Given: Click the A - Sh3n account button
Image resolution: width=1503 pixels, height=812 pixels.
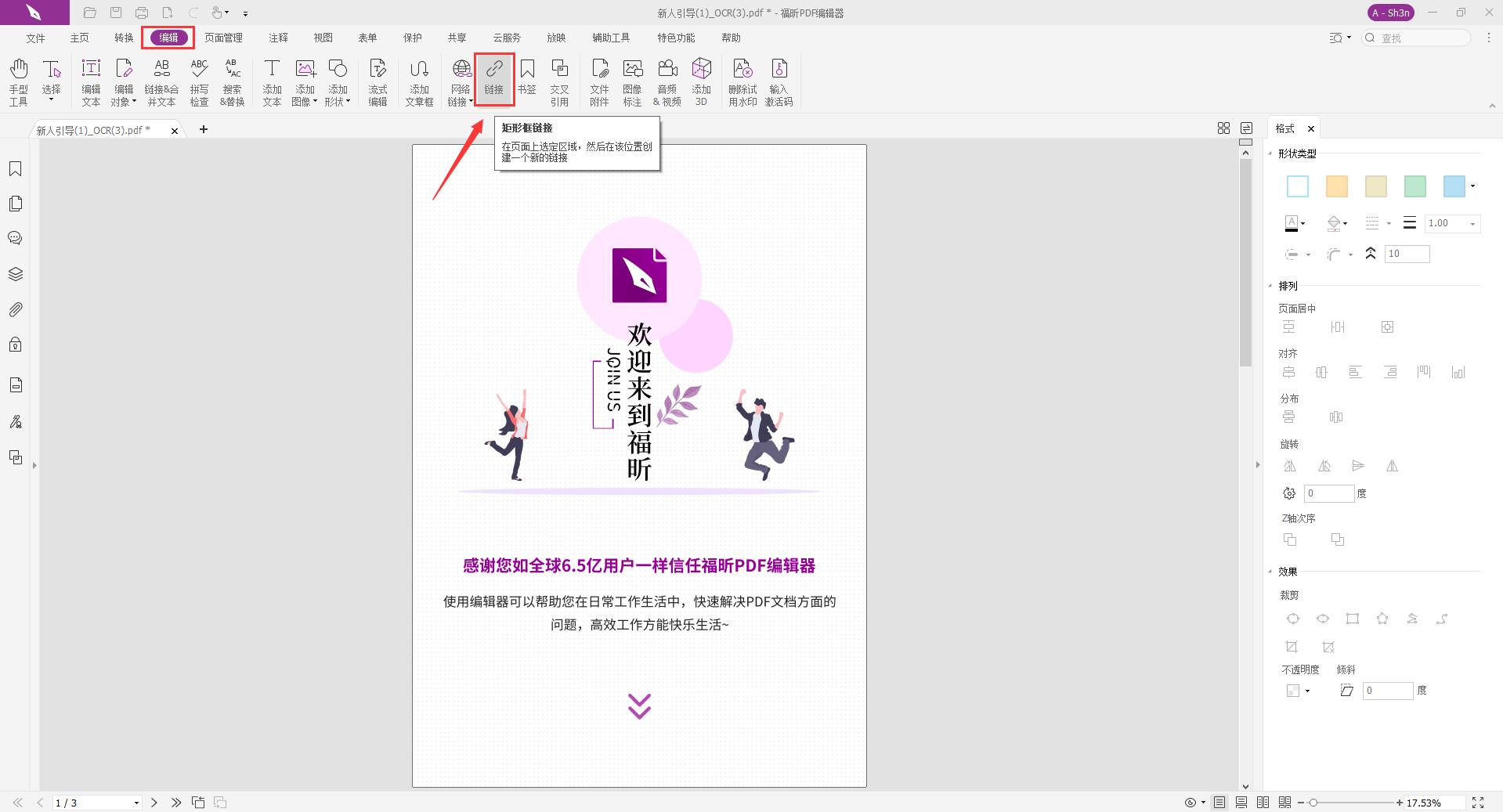Looking at the screenshot, I should pos(1389,13).
